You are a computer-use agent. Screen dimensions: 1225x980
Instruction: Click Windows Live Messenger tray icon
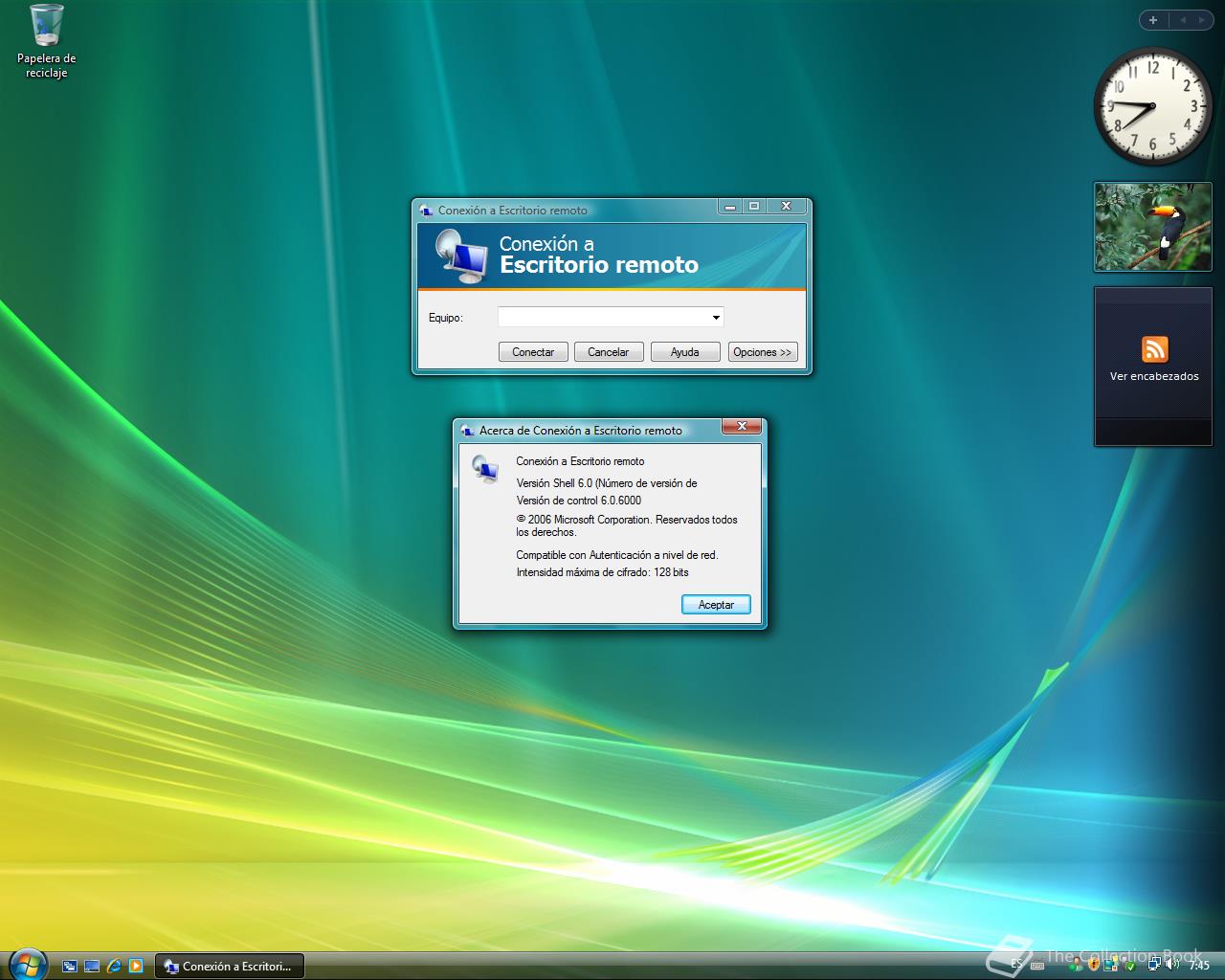coord(1077,965)
